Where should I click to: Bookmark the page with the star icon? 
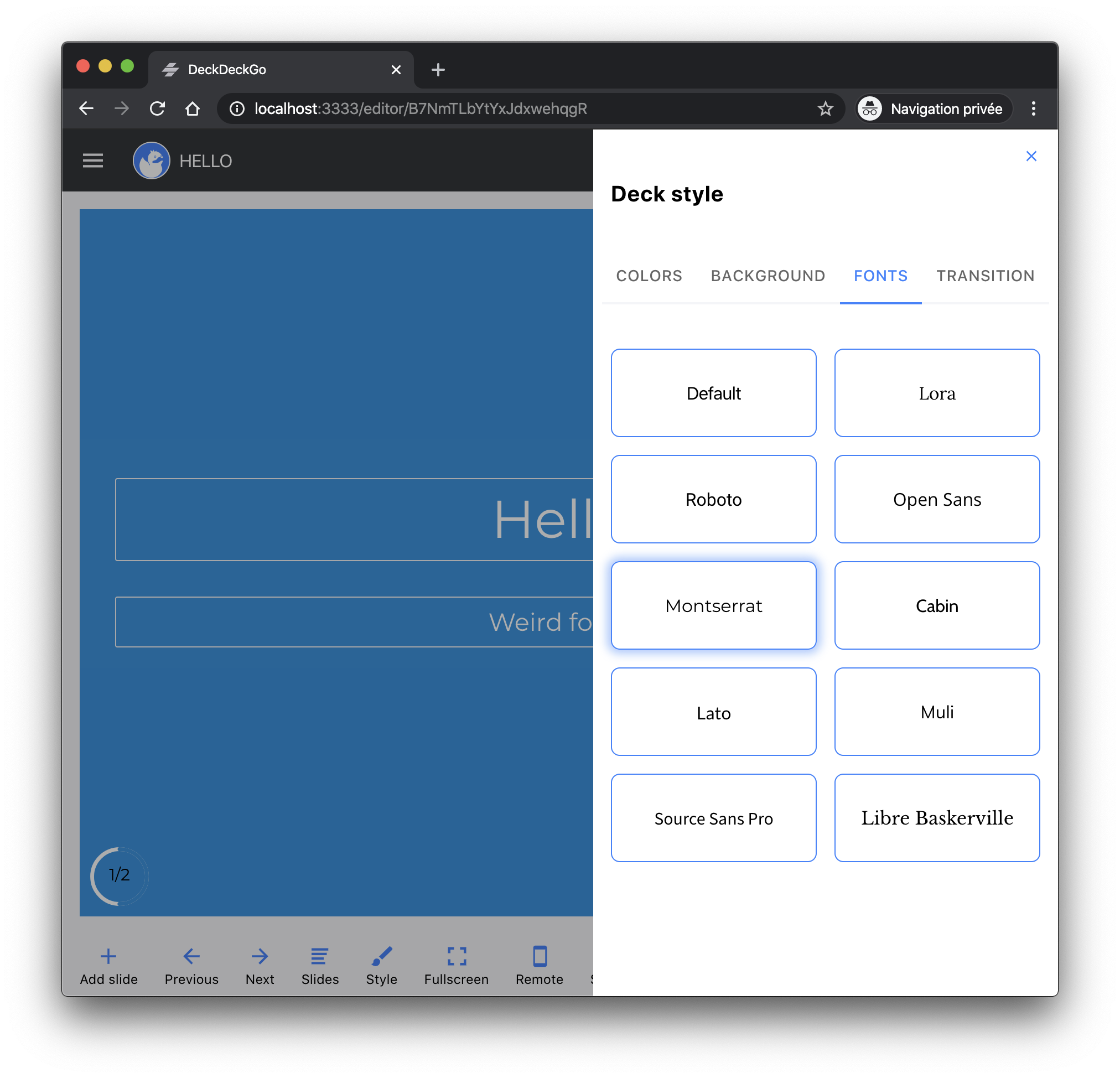(825, 108)
